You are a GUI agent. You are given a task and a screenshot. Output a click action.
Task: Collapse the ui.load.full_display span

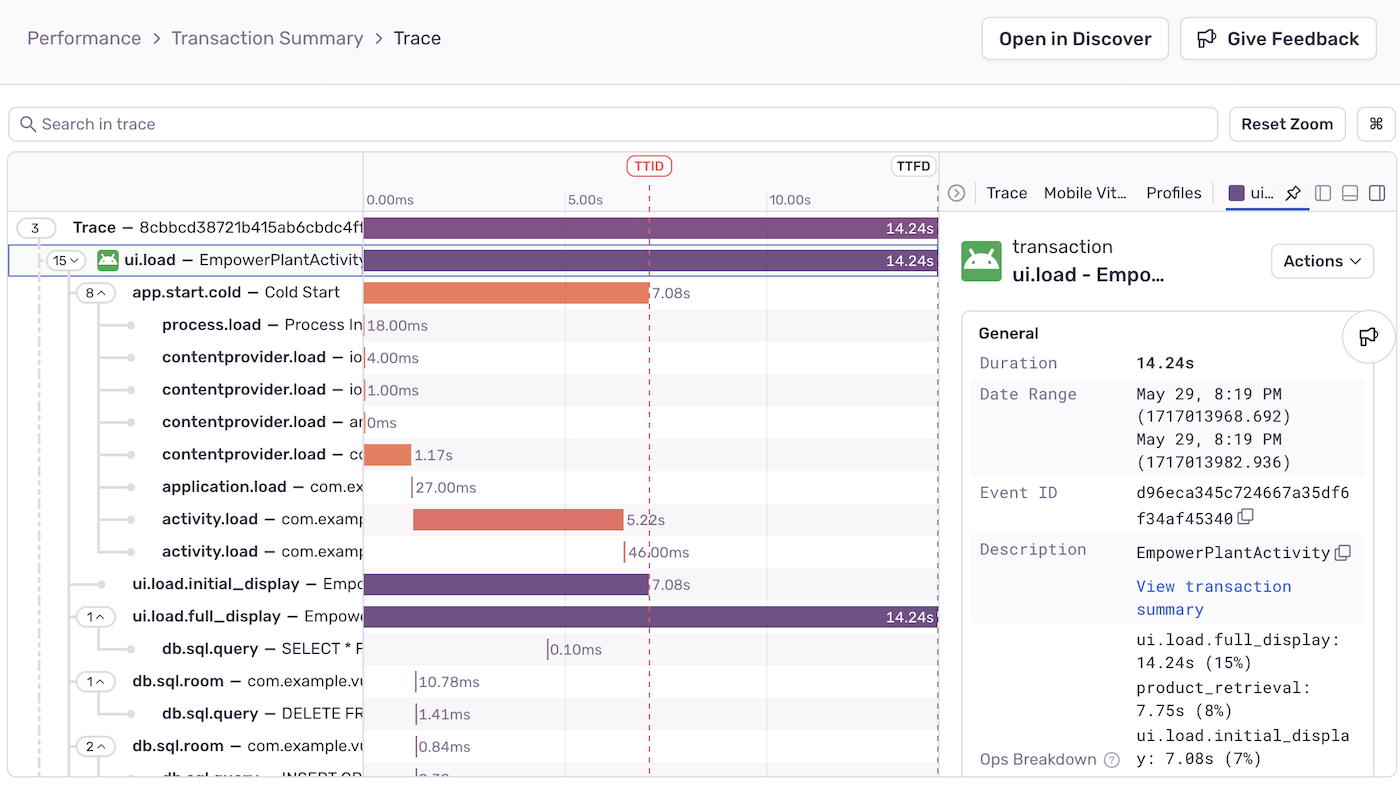coord(96,617)
